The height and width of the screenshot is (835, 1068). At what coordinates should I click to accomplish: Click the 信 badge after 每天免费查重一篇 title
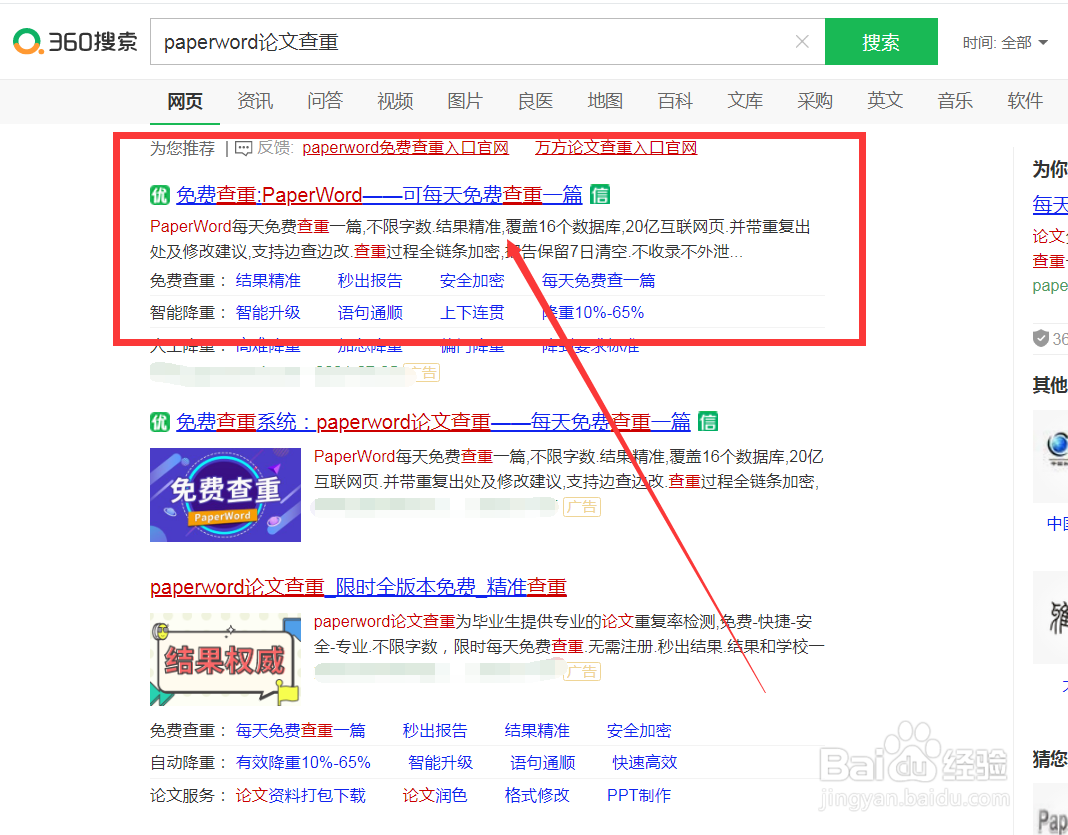coord(708,422)
